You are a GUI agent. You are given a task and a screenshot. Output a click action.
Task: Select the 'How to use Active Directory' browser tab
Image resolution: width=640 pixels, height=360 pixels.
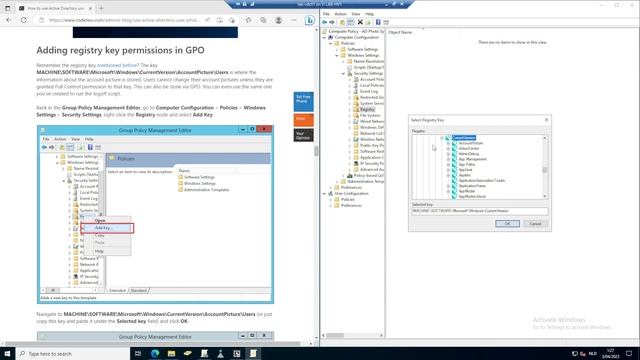click(x=56, y=8)
